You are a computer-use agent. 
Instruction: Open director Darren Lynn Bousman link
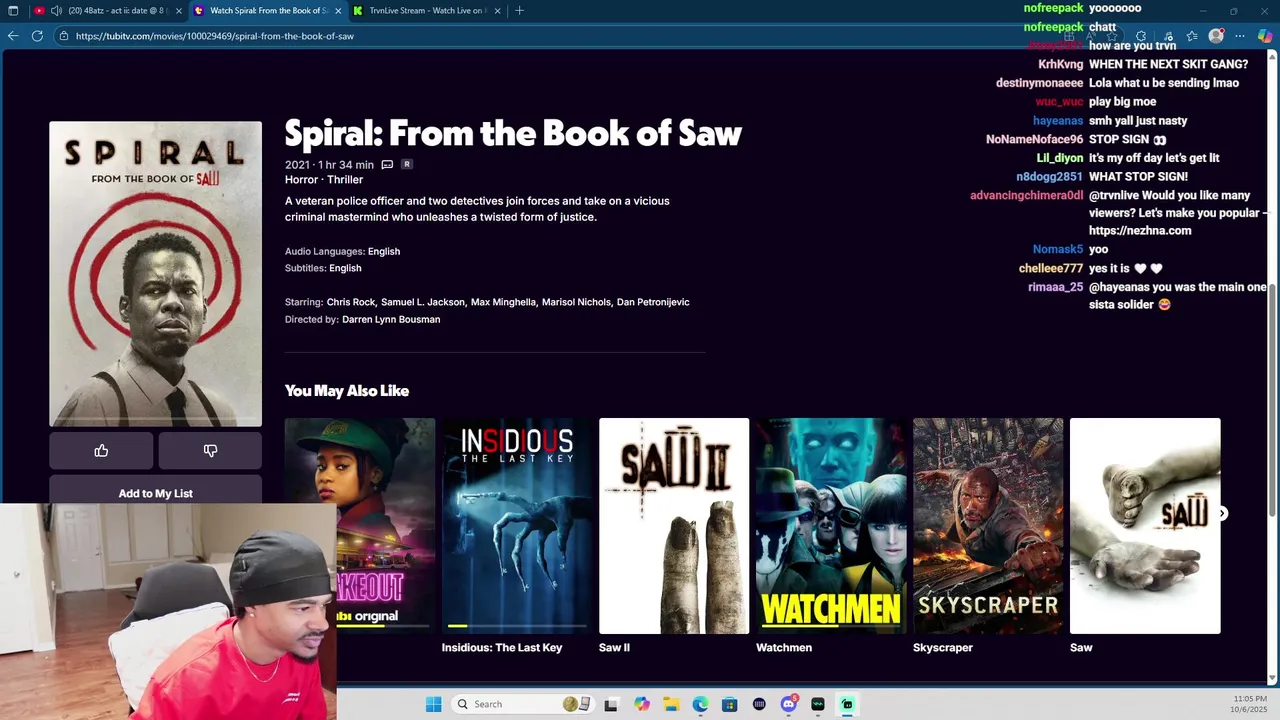[x=391, y=320]
